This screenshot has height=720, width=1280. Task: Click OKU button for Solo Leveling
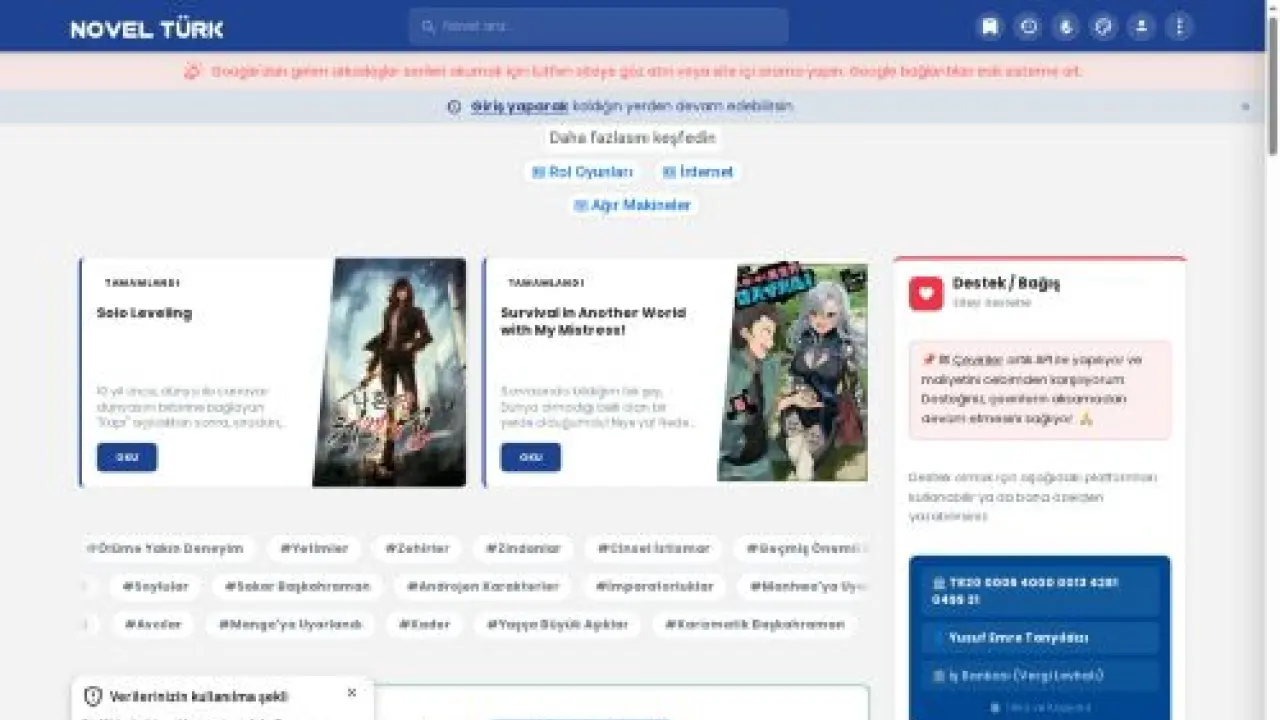point(127,457)
